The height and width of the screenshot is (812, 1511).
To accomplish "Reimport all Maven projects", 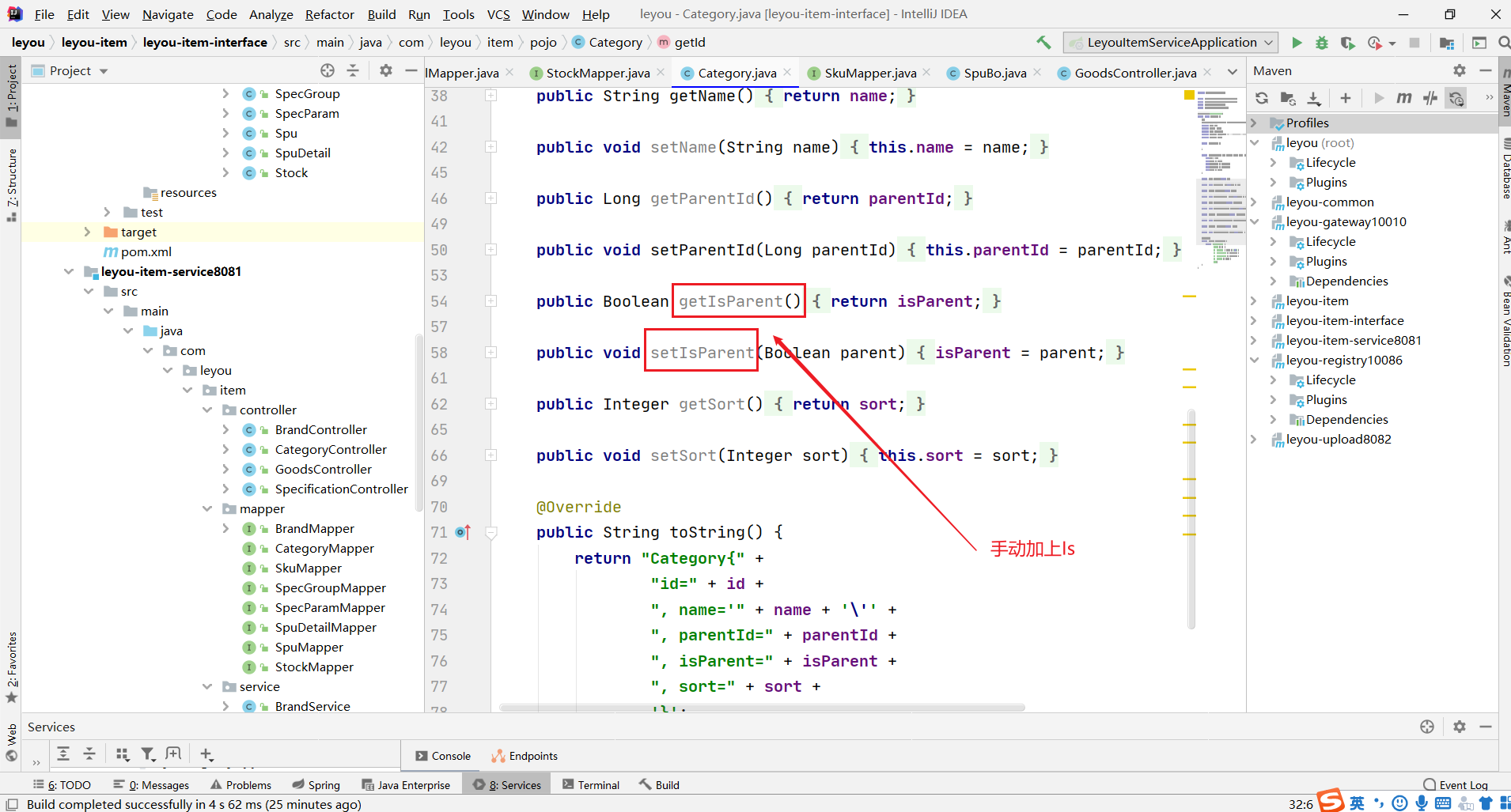I will [1262, 98].
